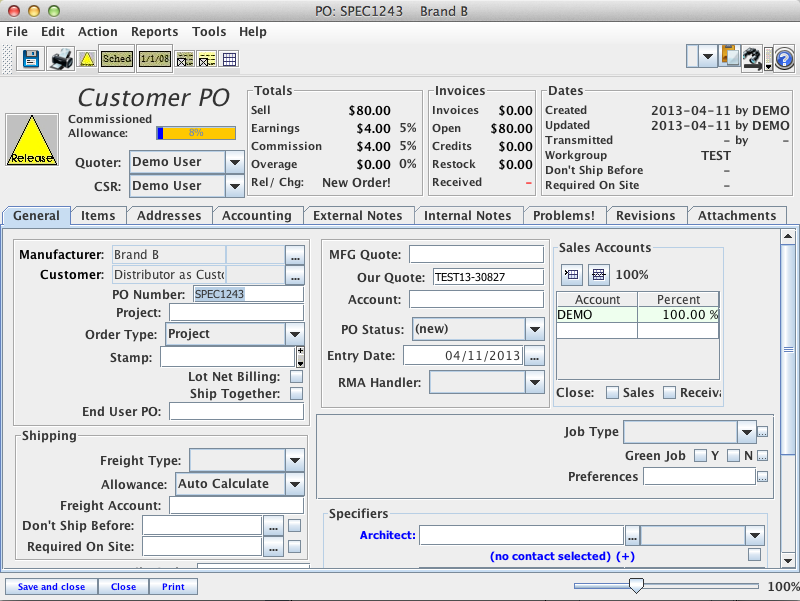The image size is (800, 601).
Task: Click the Sched toolbar button
Action: [116, 59]
